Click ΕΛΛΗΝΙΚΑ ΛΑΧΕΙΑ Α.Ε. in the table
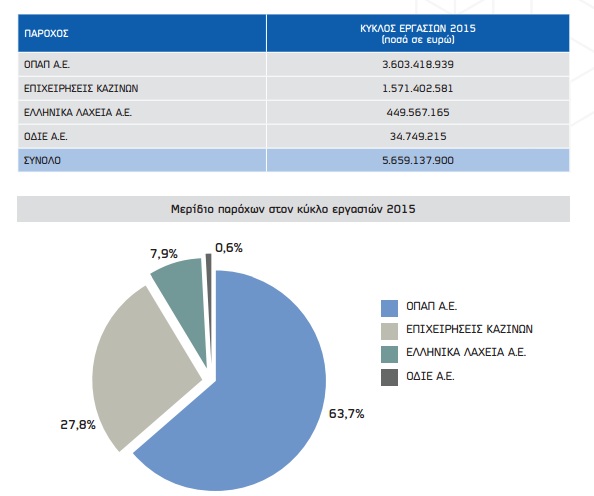 click(x=78, y=113)
